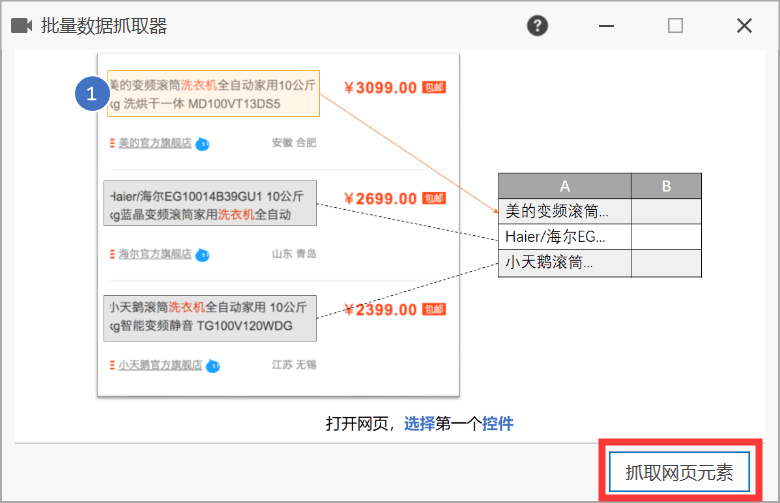Click the 批量数据抓取器 window title
The width and height of the screenshot is (780, 503).
[x=104, y=26]
